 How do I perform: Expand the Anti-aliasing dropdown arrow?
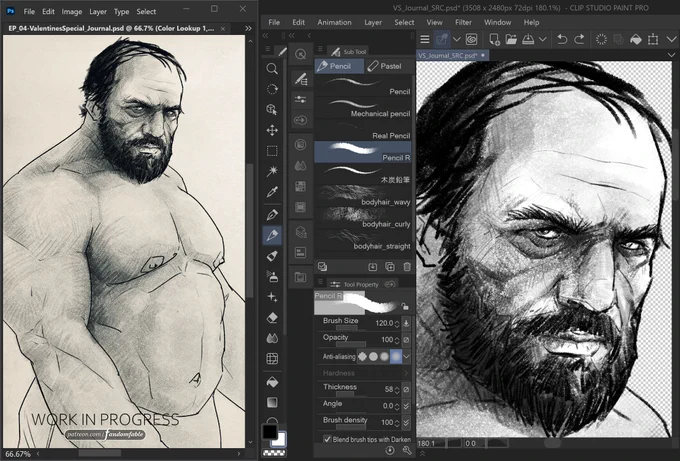click(x=407, y=356)
